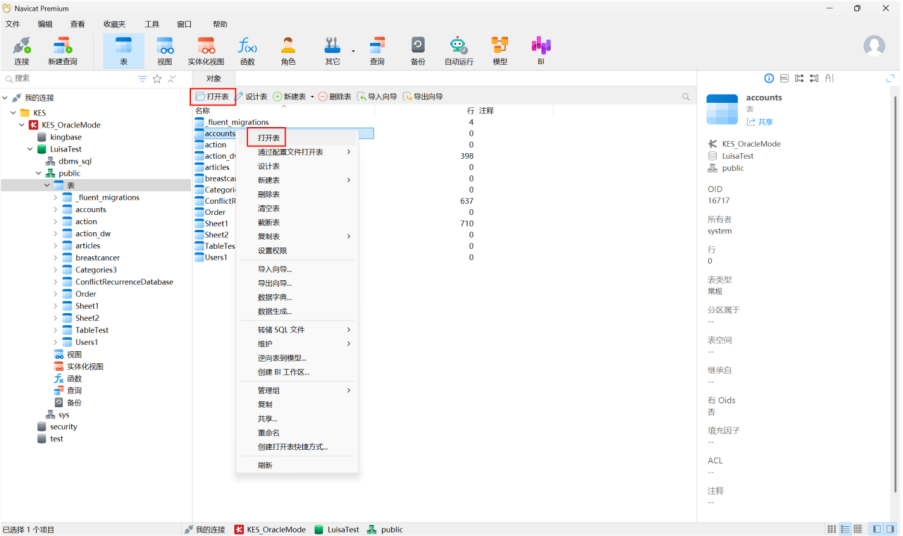Click the BI toolbar icon
Image resolution: width=903 pixels, height=536 pixels.
click(541, 50)
